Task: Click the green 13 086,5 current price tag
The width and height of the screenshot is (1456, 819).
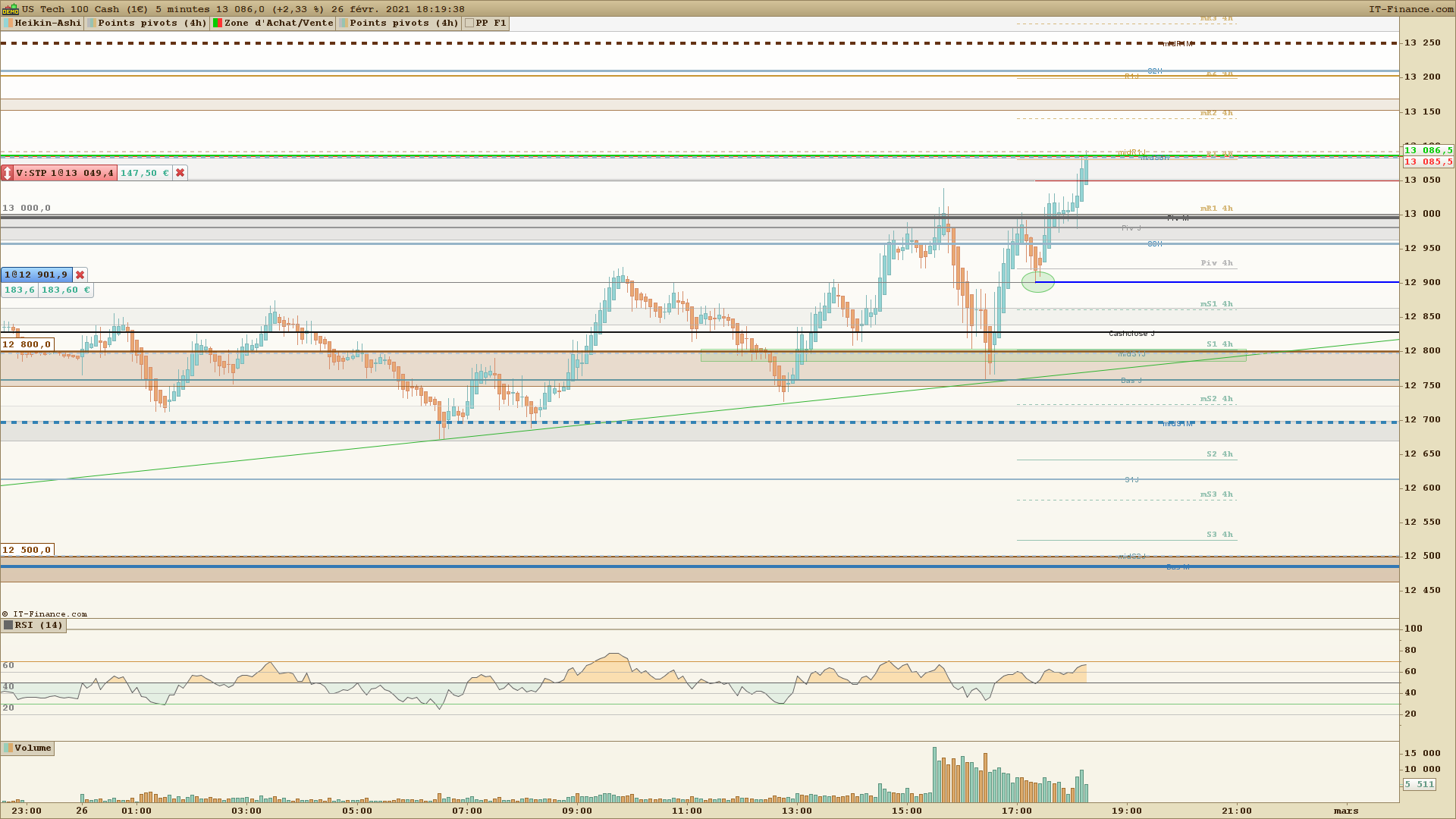Action: [1428, 150]
